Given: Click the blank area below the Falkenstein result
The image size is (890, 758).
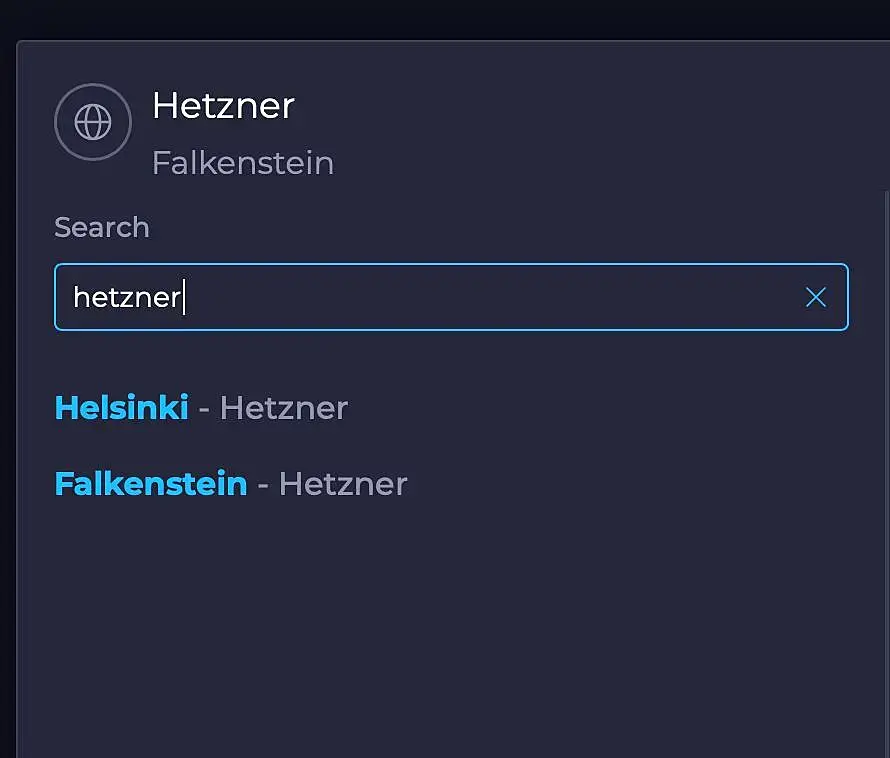Looking at the screenshot, I should (x=450, y=620).
